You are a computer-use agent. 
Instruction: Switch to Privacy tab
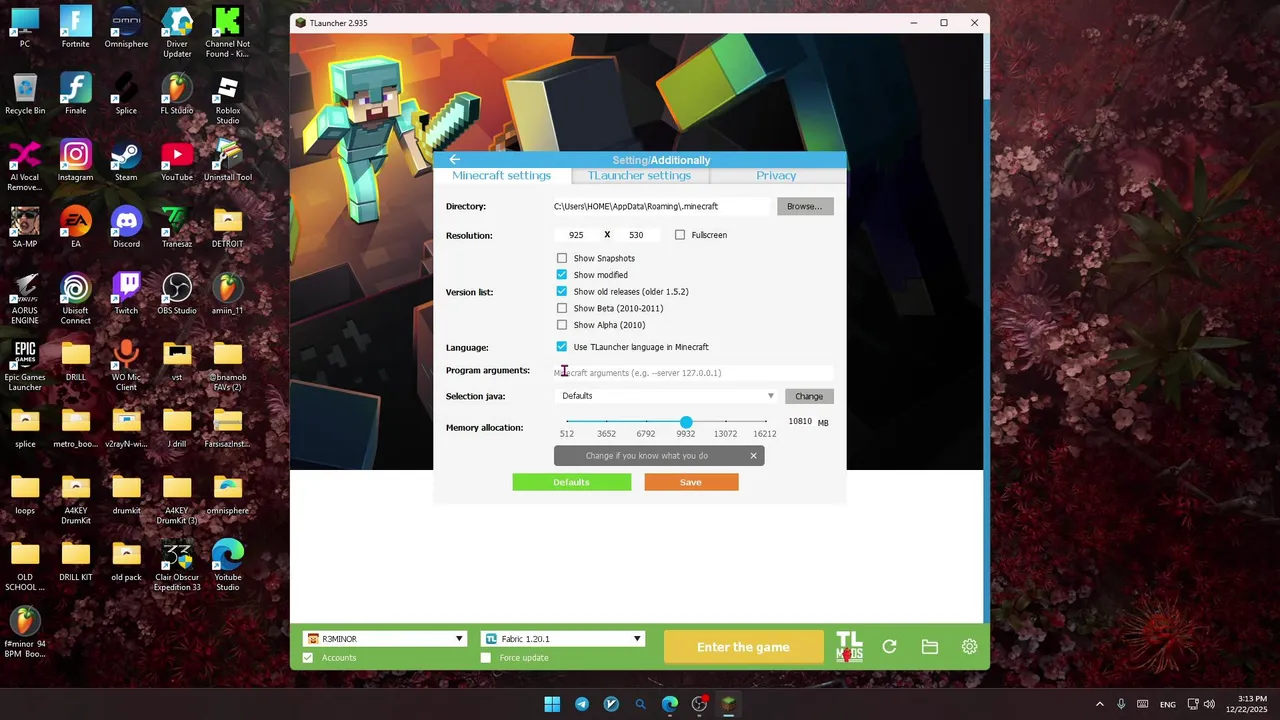tap(776, 176)
